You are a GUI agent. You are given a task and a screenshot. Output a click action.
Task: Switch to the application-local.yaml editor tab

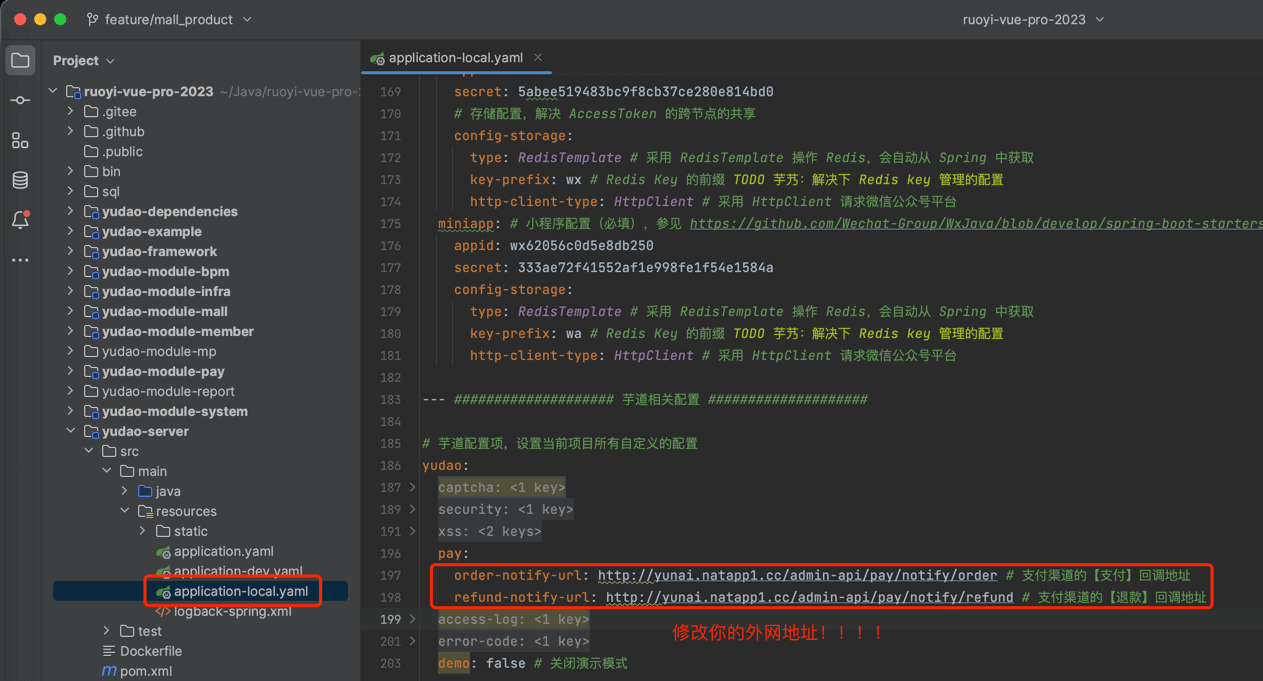[455, 57]
